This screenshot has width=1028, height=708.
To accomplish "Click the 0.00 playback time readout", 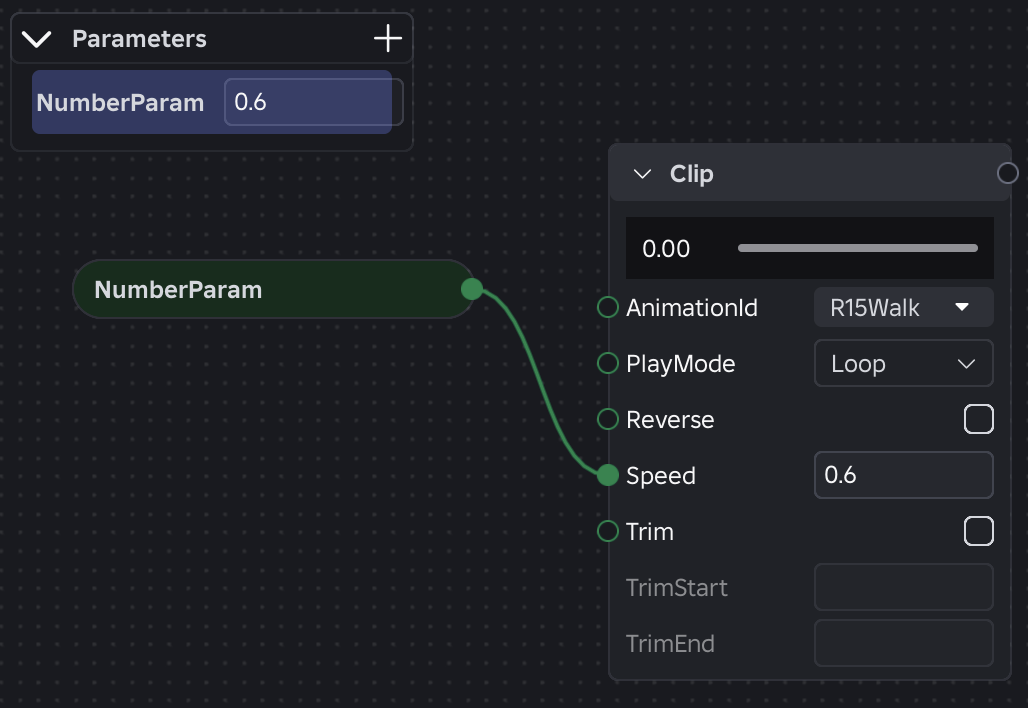I will click(x=666, y=248).
